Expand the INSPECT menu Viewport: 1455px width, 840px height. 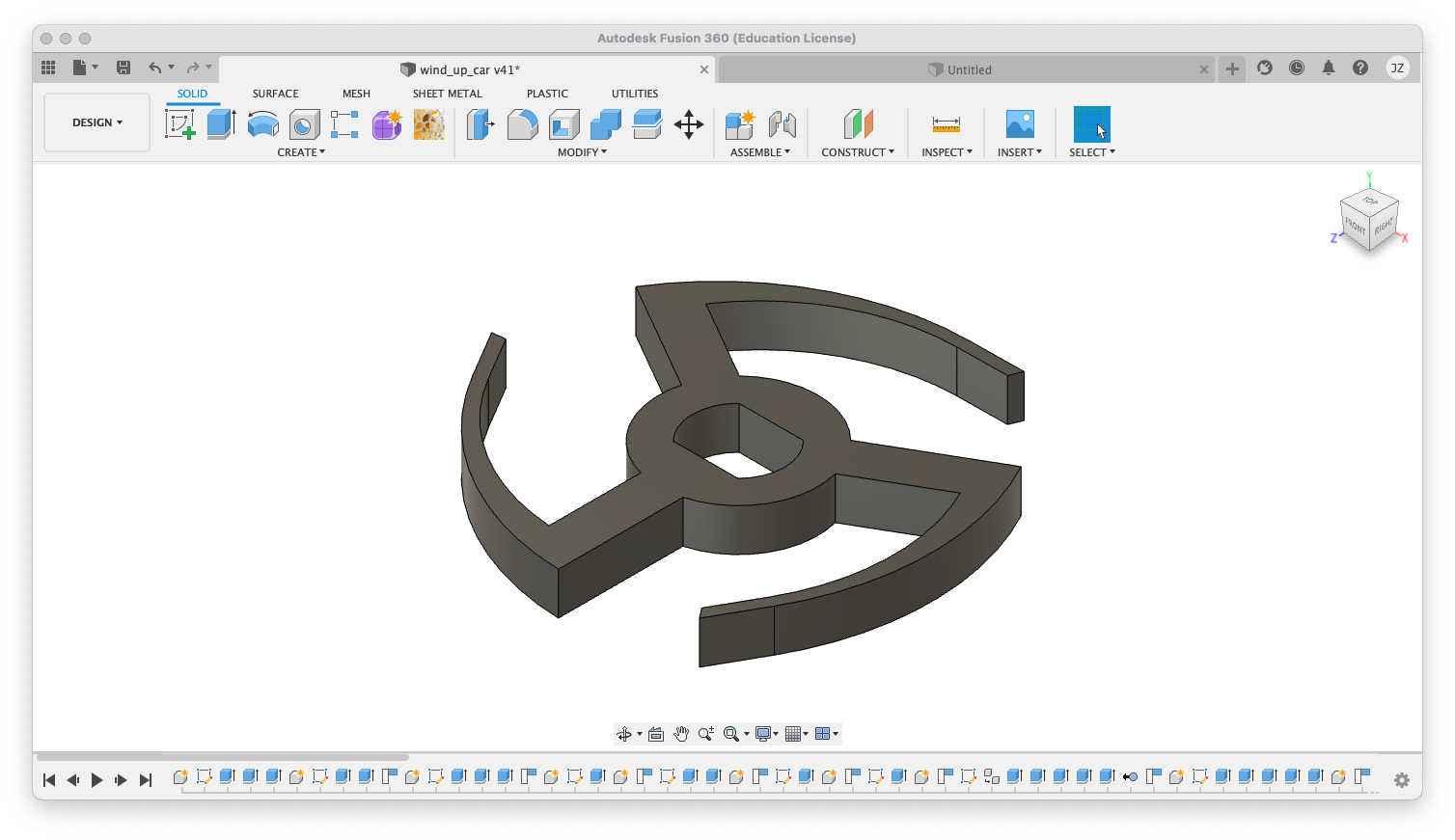click(947, 152)
